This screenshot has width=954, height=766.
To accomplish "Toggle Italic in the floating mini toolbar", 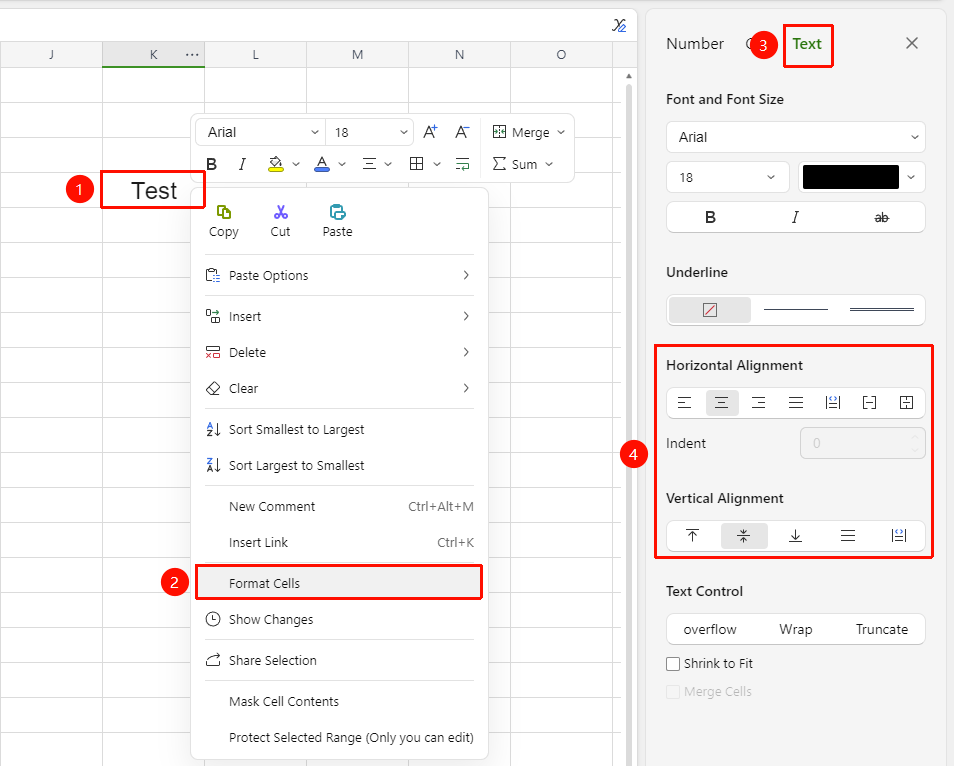I will 243,164.
